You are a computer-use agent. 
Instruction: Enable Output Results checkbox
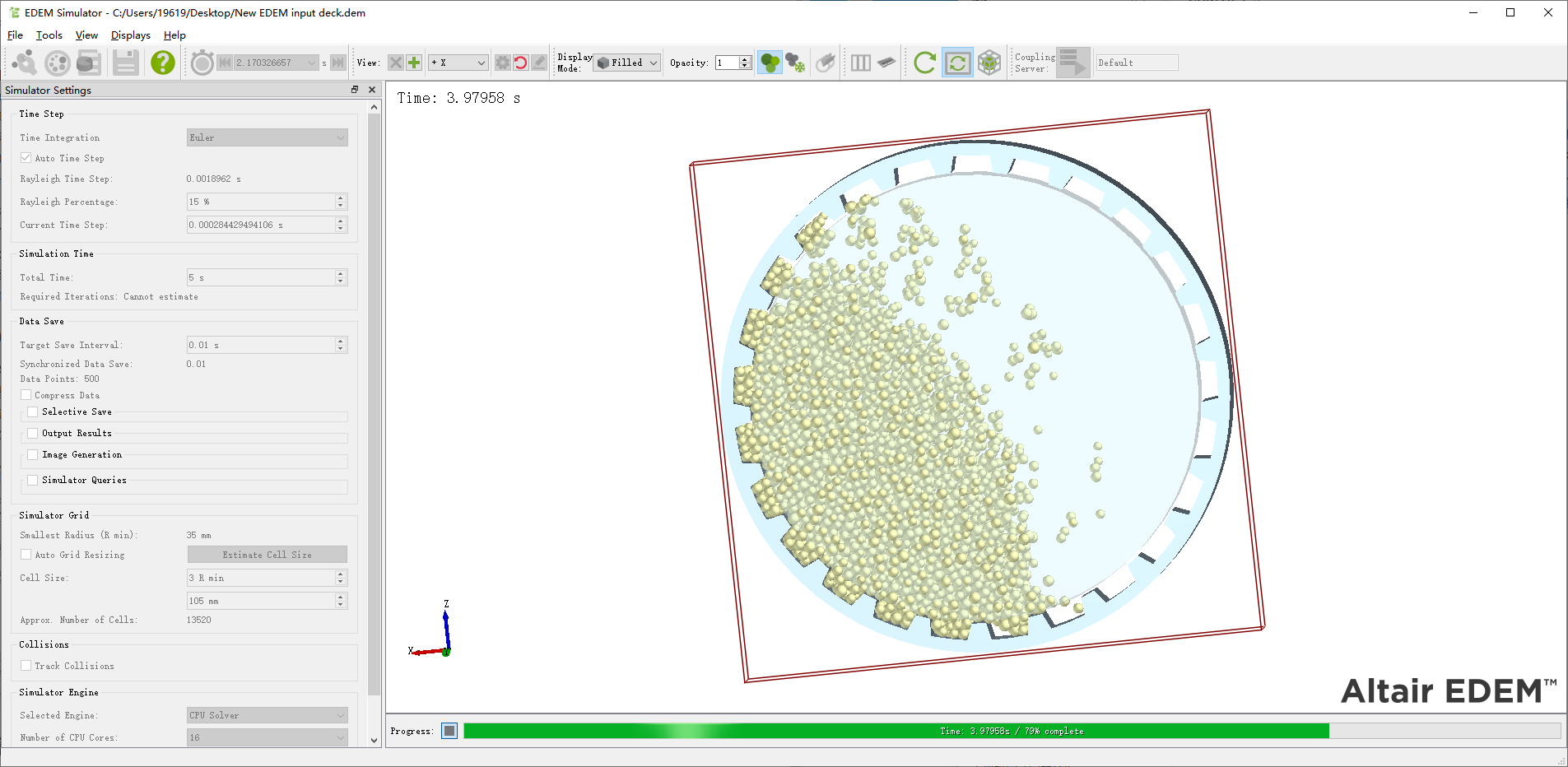coord(33,433)
